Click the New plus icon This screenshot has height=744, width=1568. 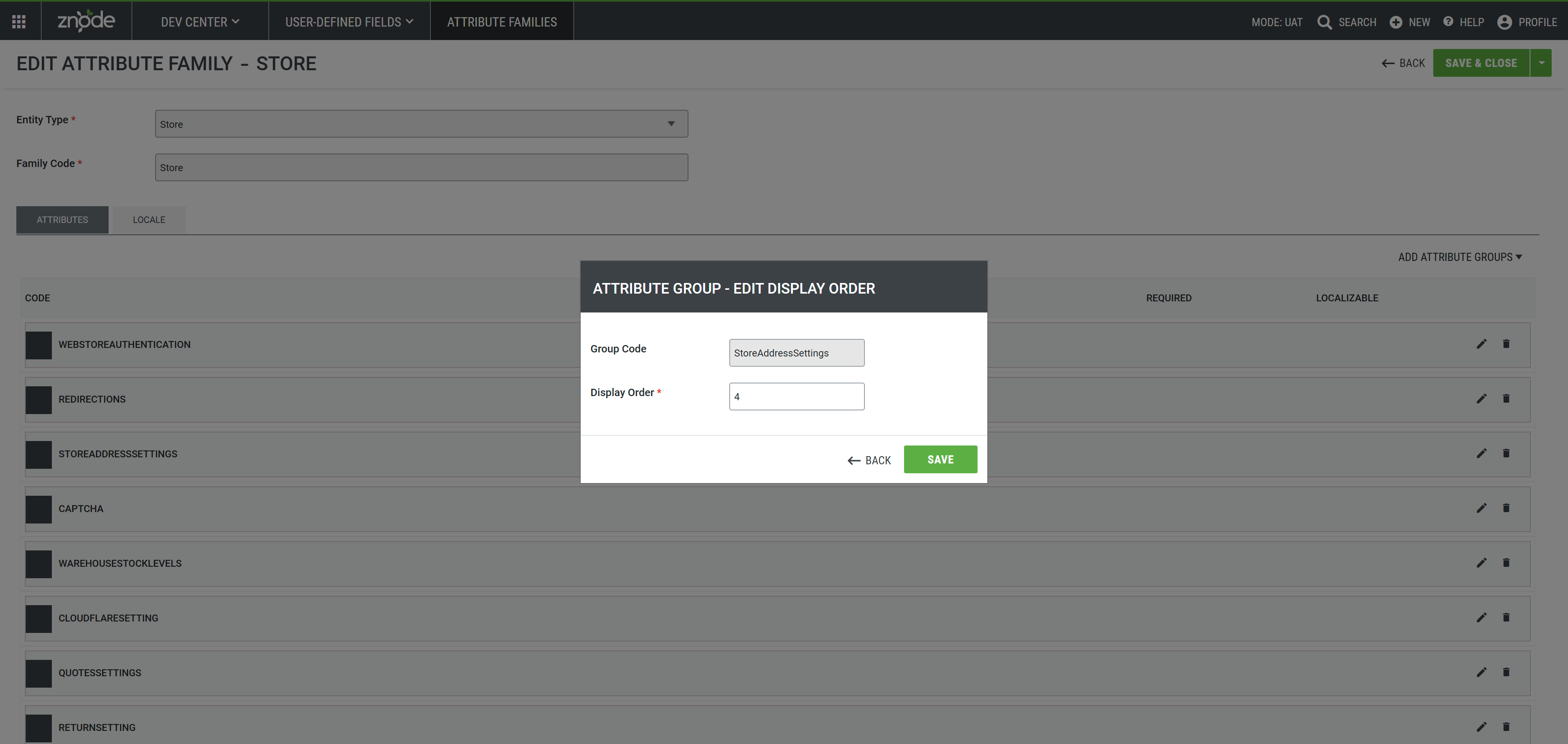[1396, 22]
